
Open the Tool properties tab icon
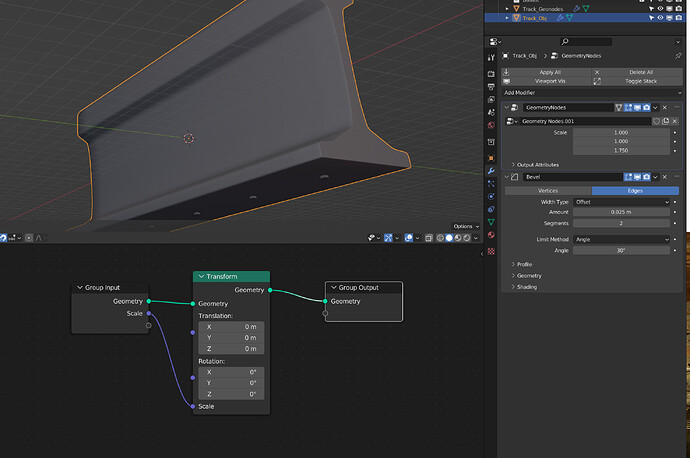pos(491,58)
